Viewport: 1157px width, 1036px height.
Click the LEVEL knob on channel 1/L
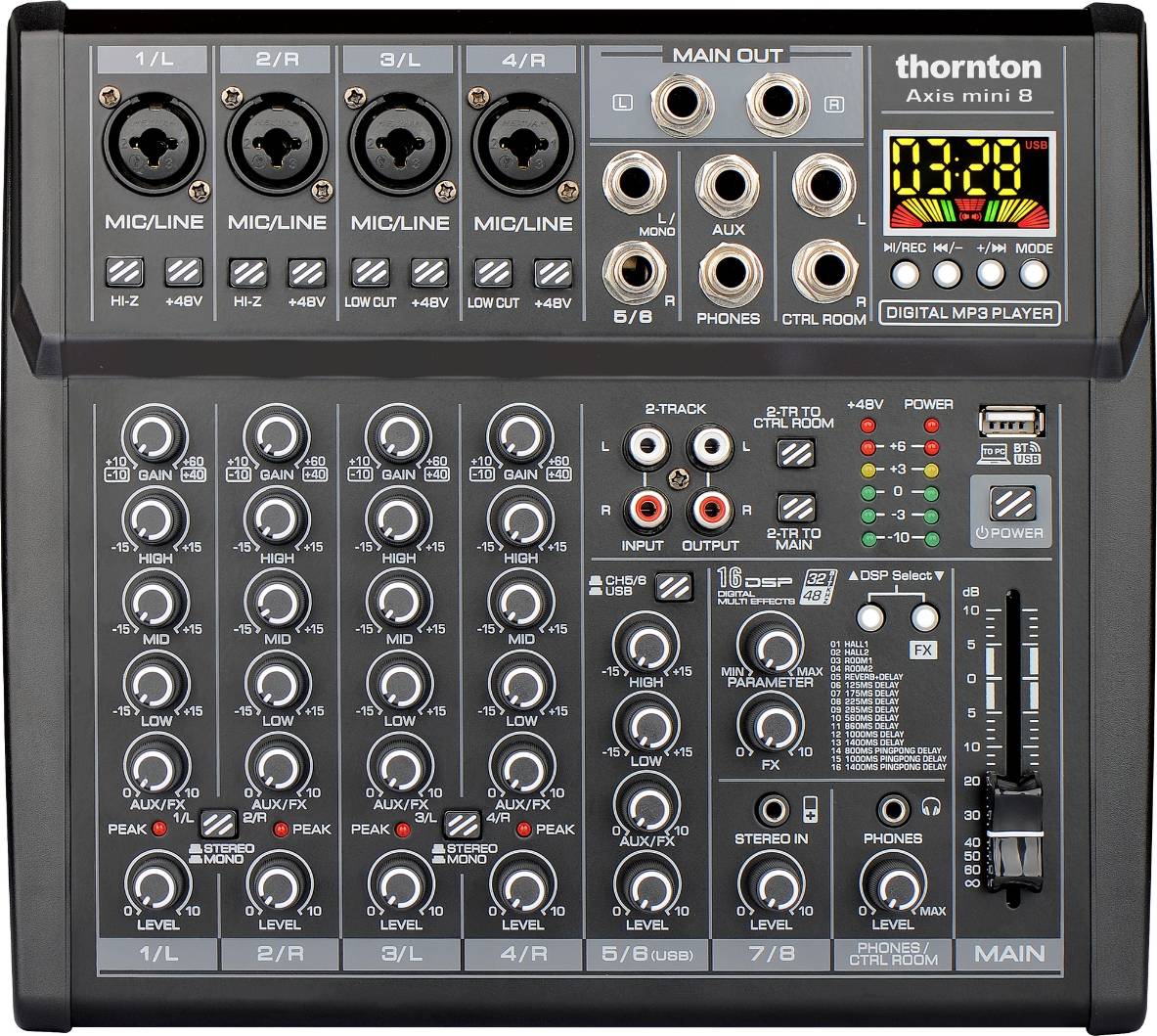[156, 884]
